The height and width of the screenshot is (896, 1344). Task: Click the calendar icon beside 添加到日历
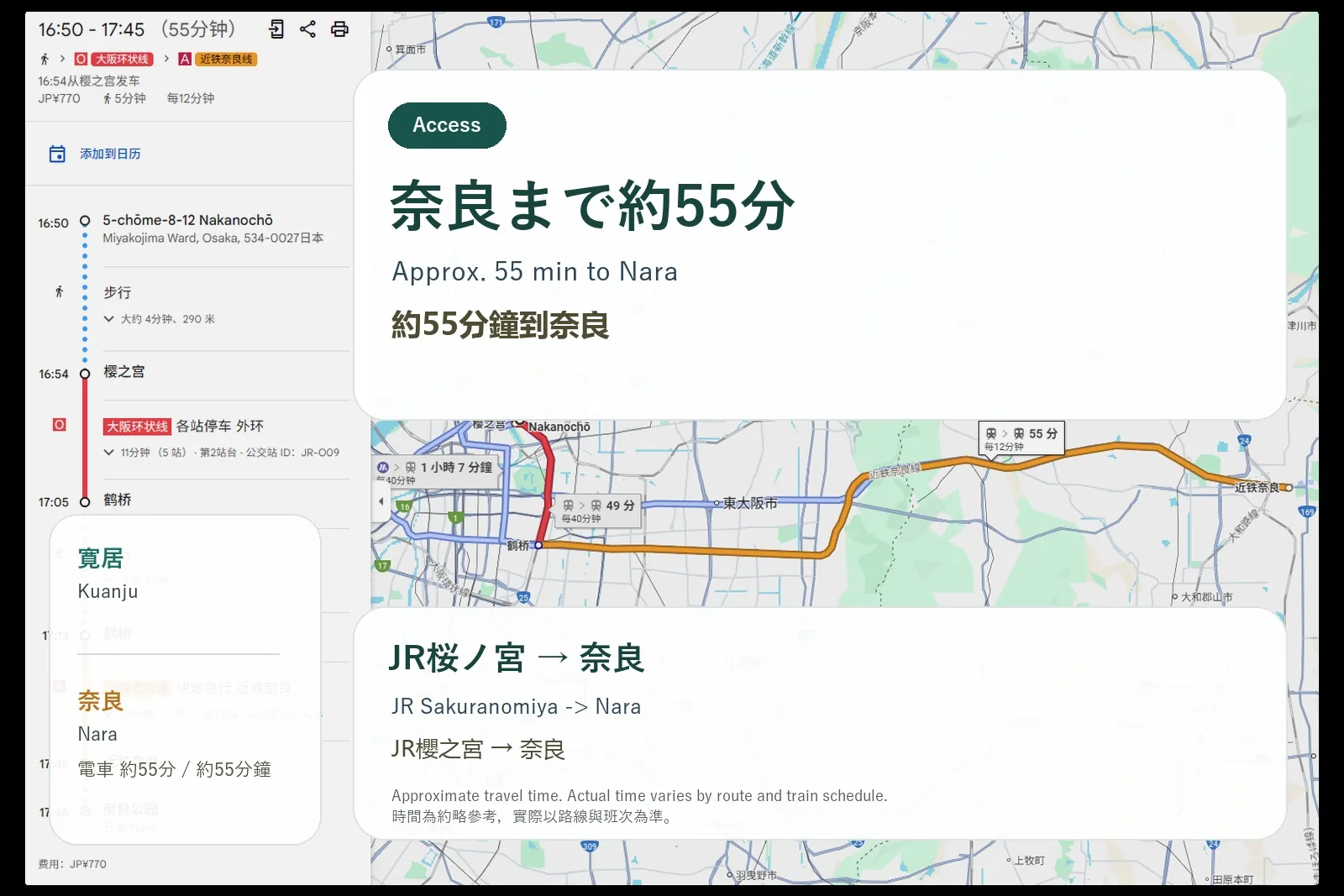pyautogui.click(x=57, y=154)
